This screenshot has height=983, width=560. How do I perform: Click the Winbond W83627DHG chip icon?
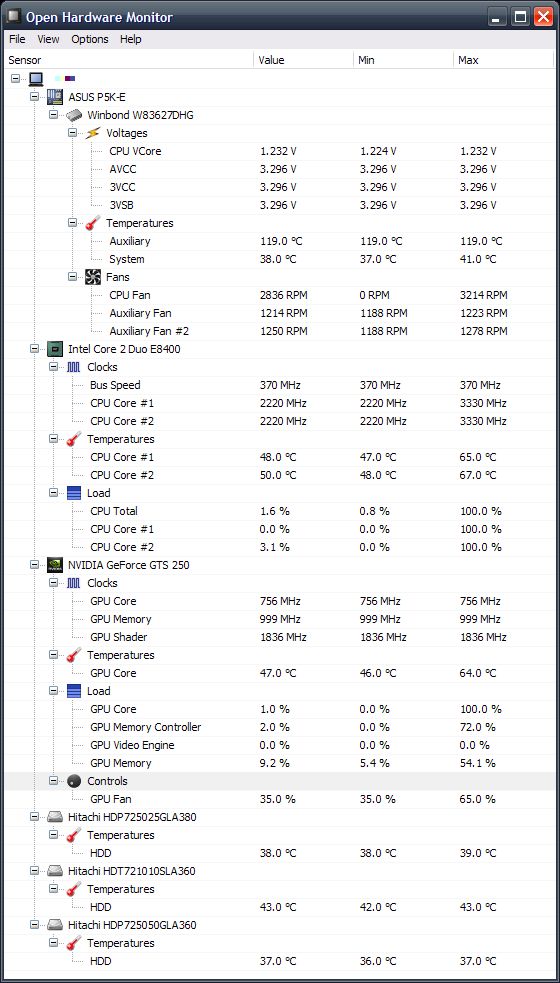pyautogui.click(x=74, y=115)
